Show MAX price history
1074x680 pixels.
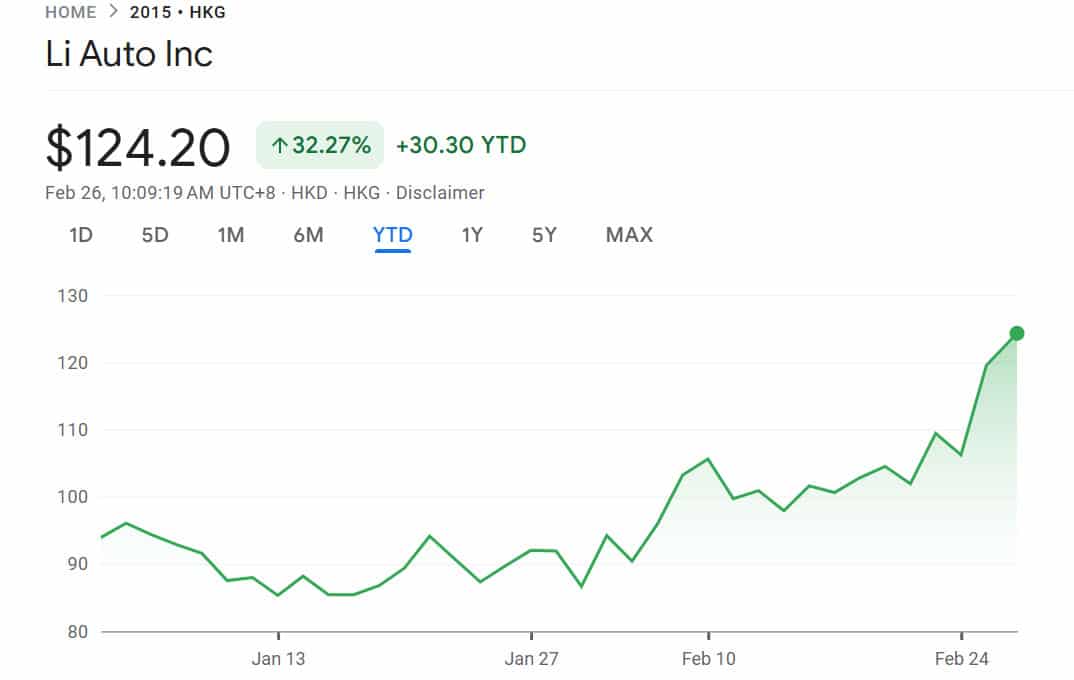coord(629,235)
